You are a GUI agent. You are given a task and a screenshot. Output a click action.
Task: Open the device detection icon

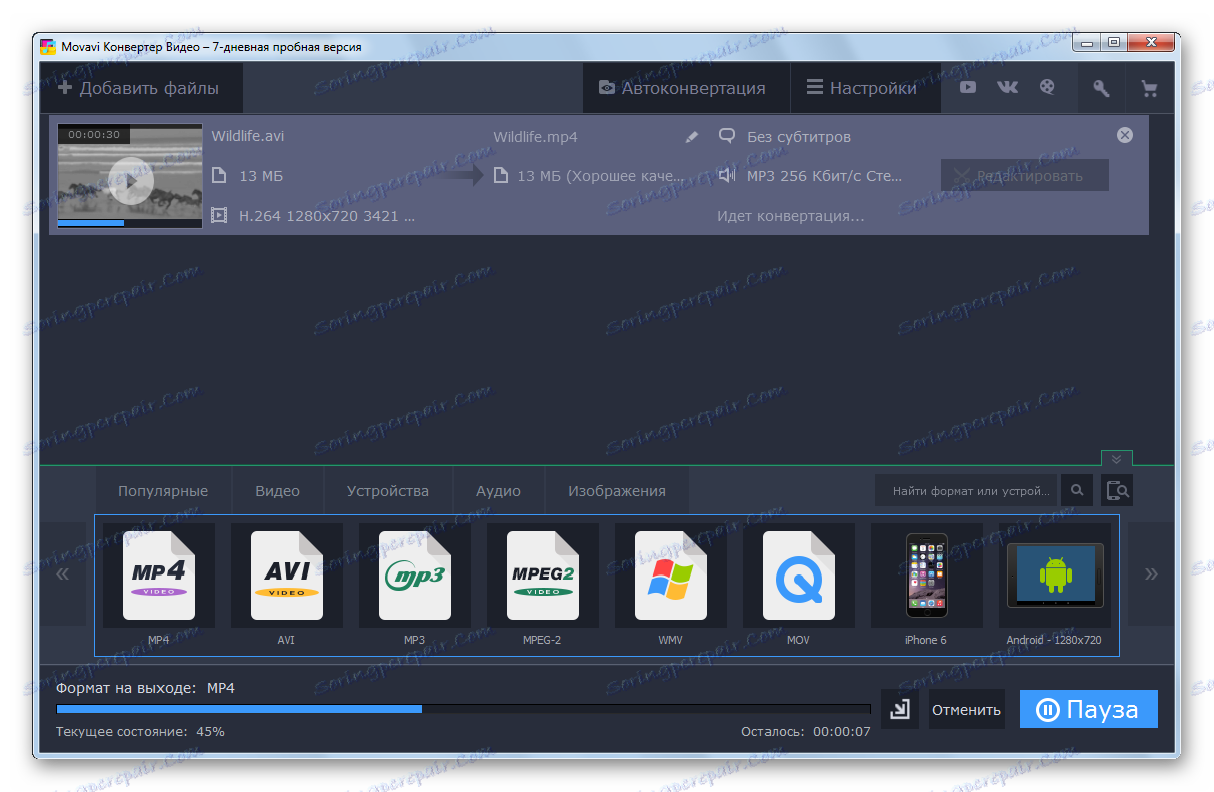click(x=1117, y=490)
